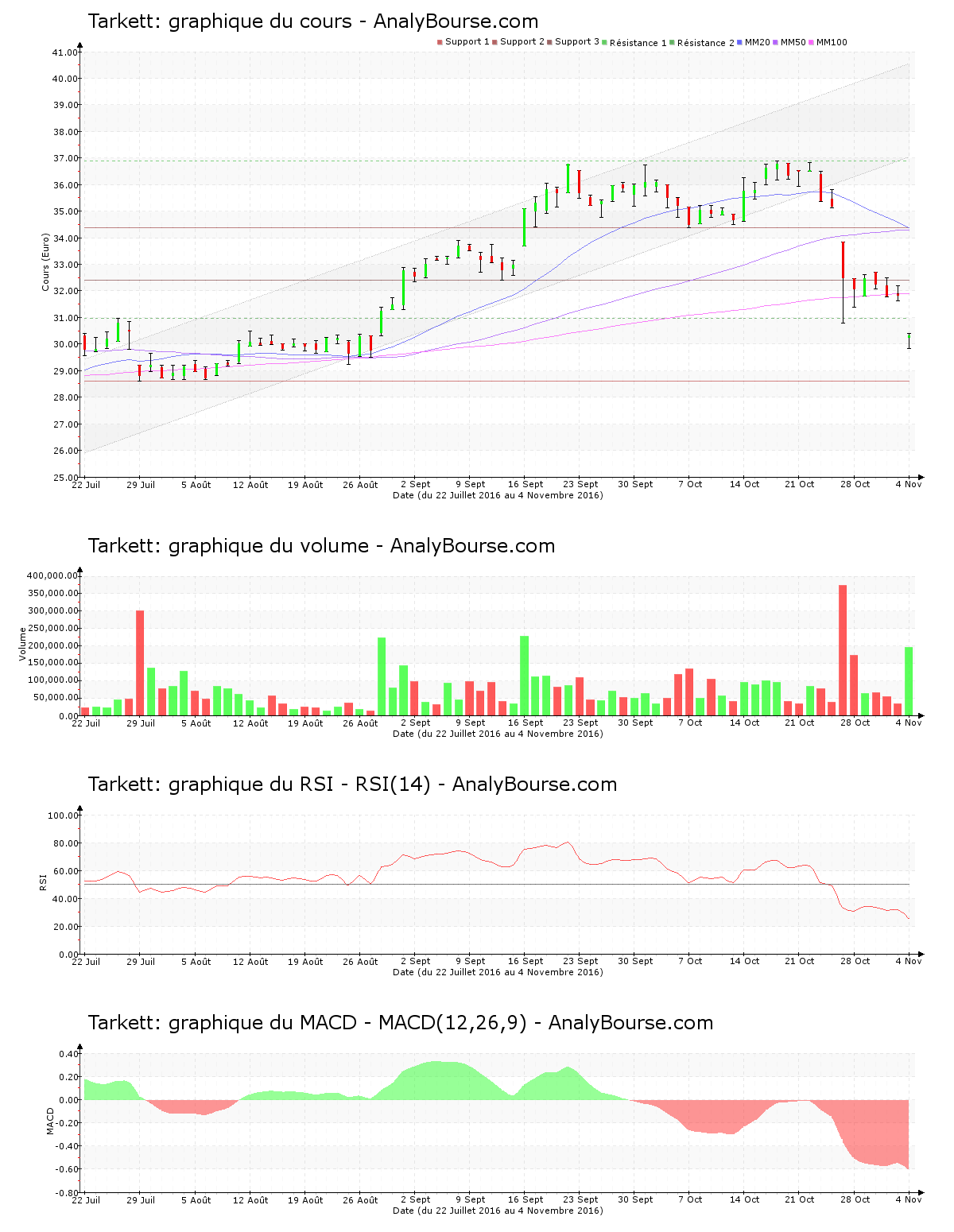Viewport: 954px width, 1232px height.
Task: Select the 'Support 2' legend label
Action: coord(522,42)
